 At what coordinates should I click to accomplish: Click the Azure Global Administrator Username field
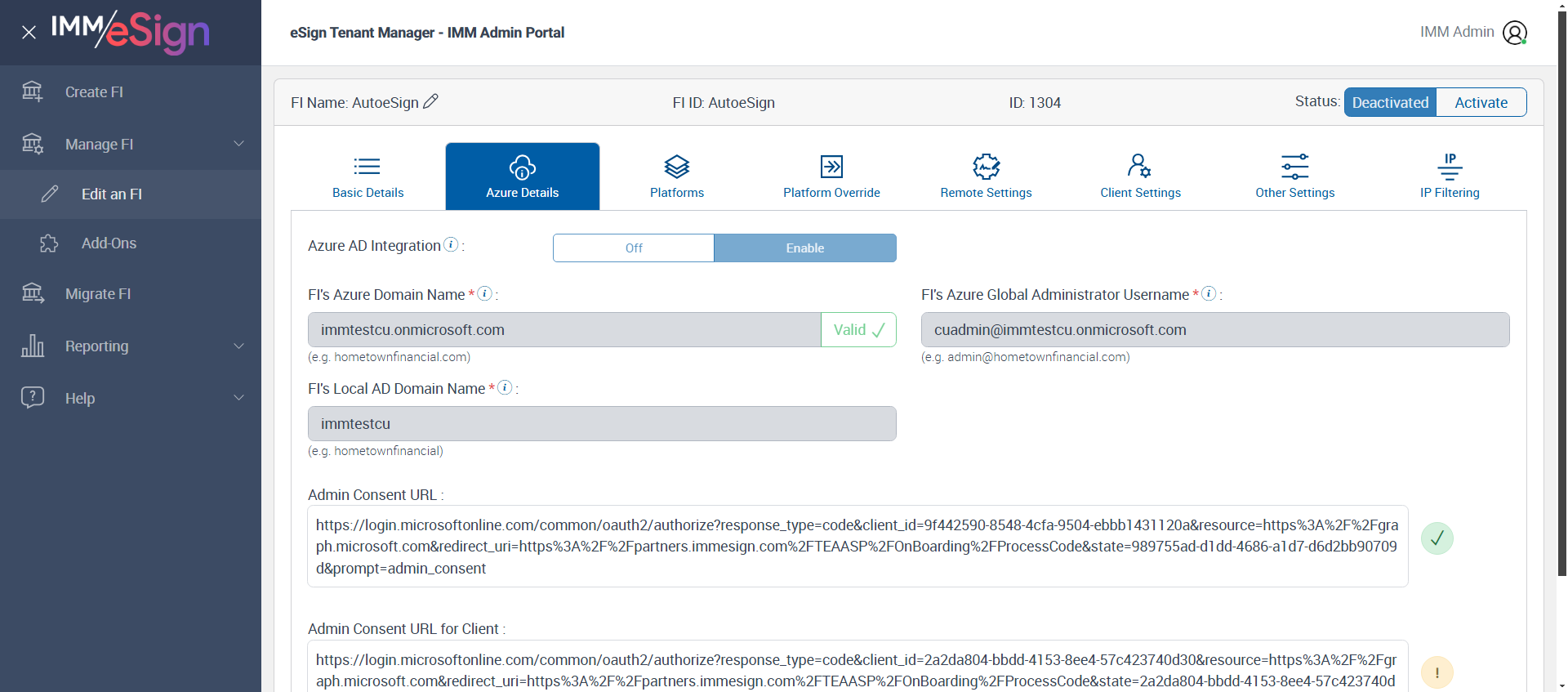click(1215, 330)
